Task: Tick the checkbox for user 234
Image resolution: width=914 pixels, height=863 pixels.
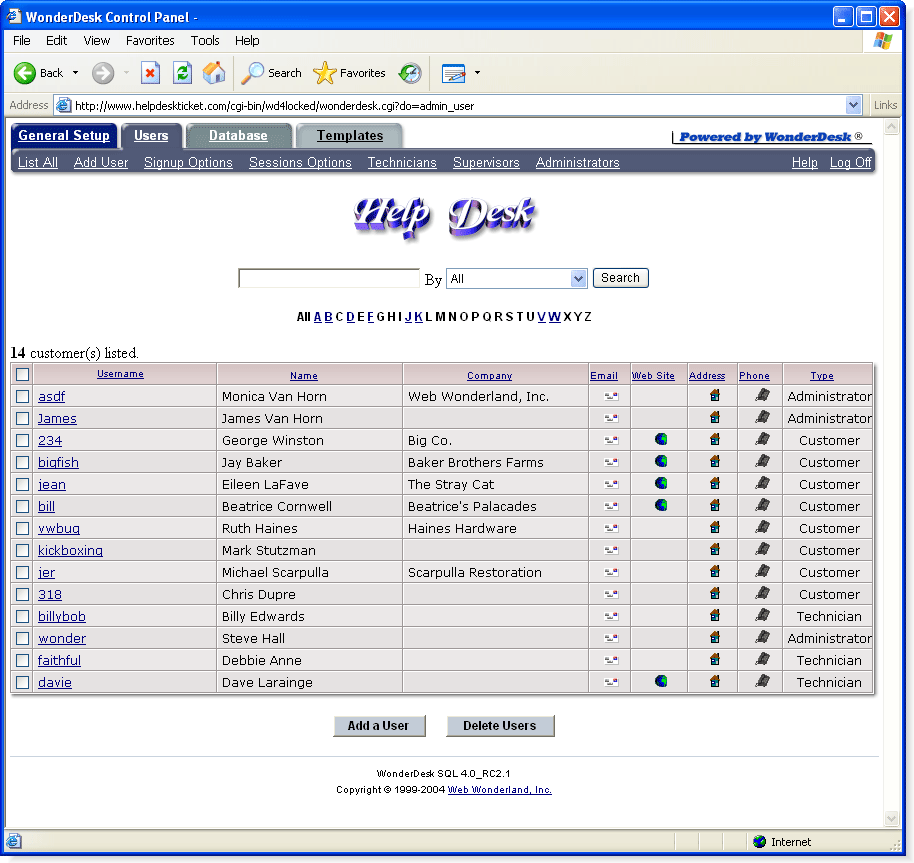Action: coord(22,441)
